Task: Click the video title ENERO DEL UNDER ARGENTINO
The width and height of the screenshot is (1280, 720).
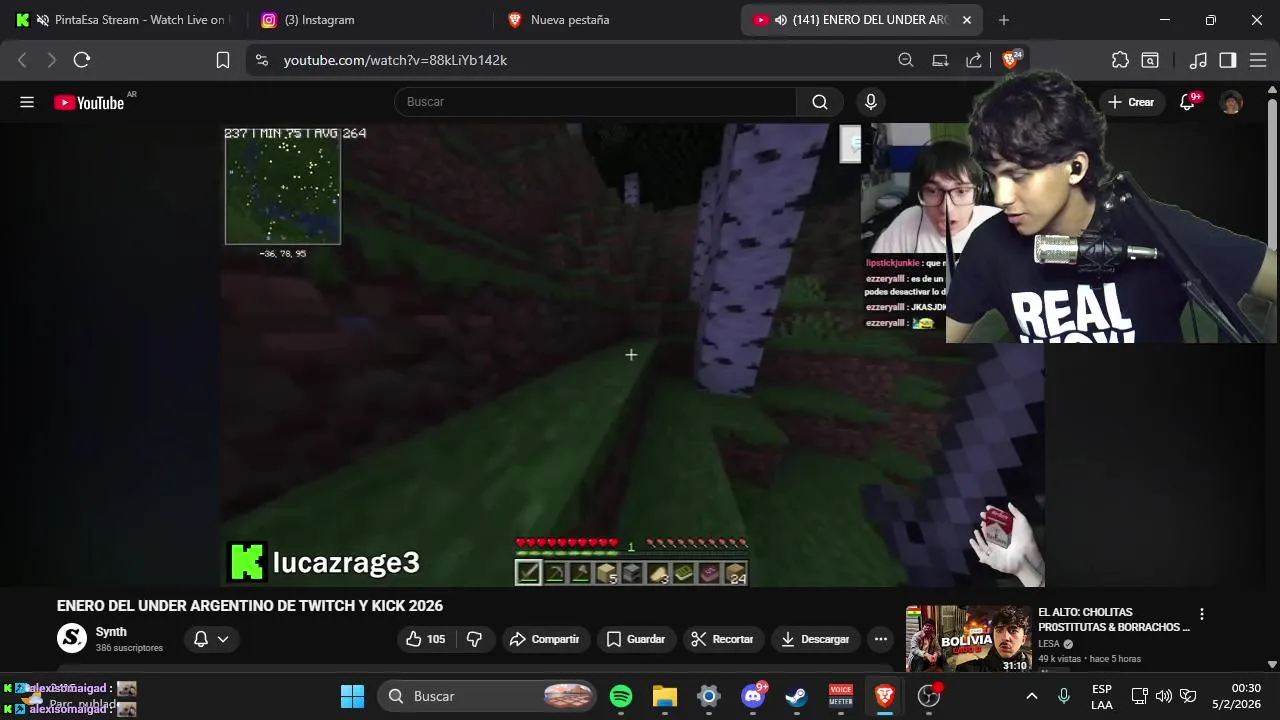Action: click(250, 606)
